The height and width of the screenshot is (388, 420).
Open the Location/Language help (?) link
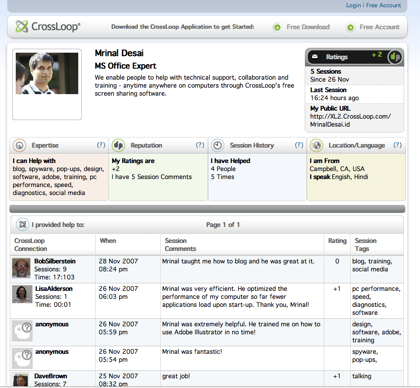398,145
